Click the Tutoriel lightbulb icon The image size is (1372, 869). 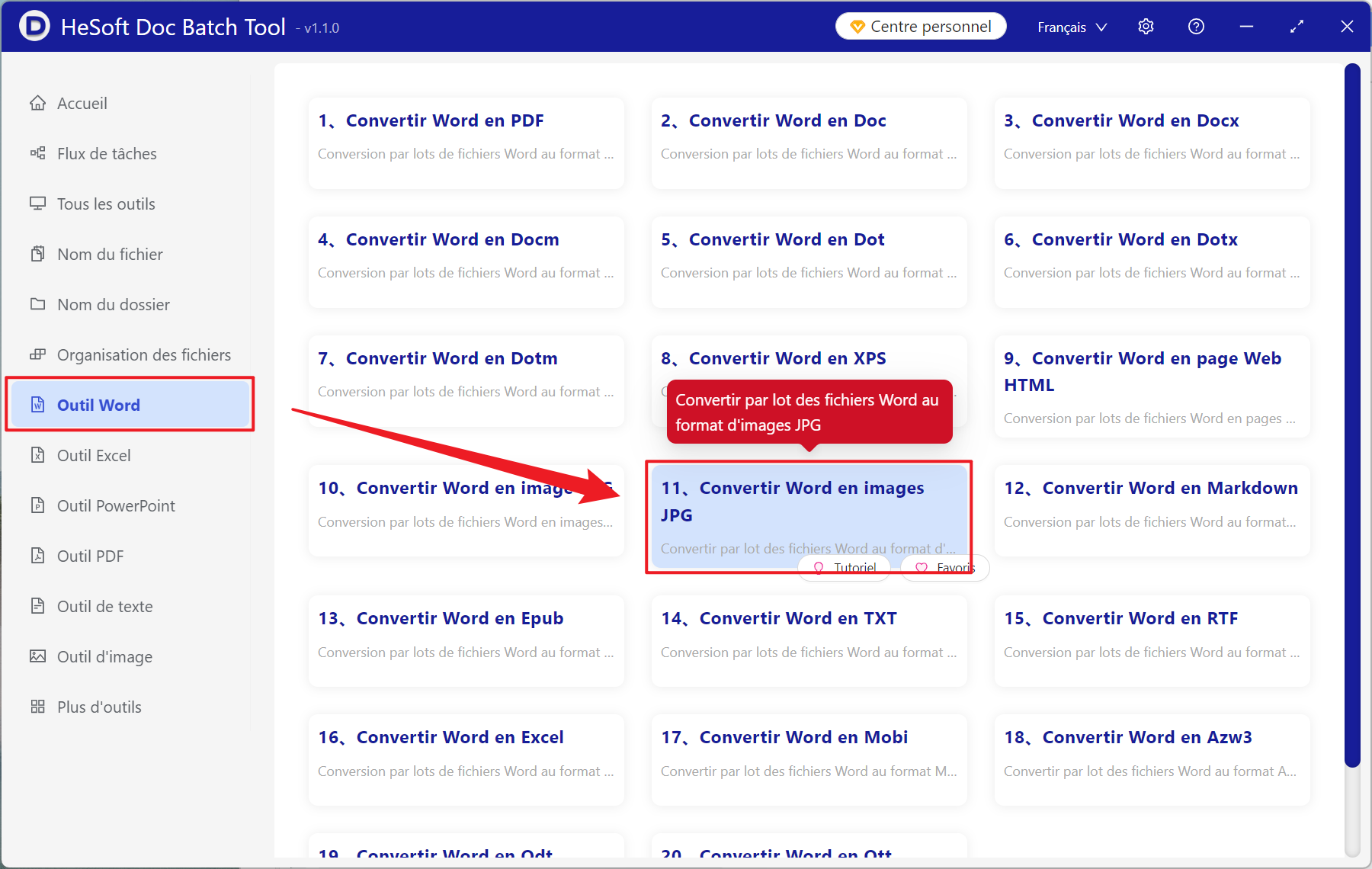tap(819, 568)
